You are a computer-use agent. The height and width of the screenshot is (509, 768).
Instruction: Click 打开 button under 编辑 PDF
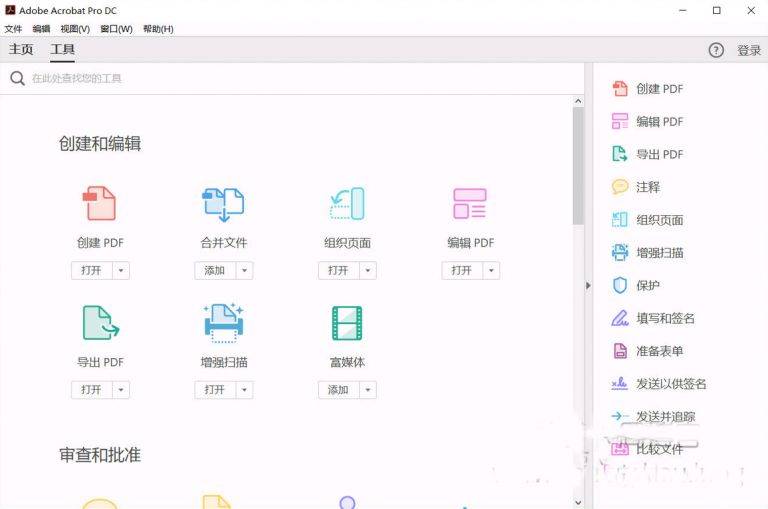click(x=462, y=270)
